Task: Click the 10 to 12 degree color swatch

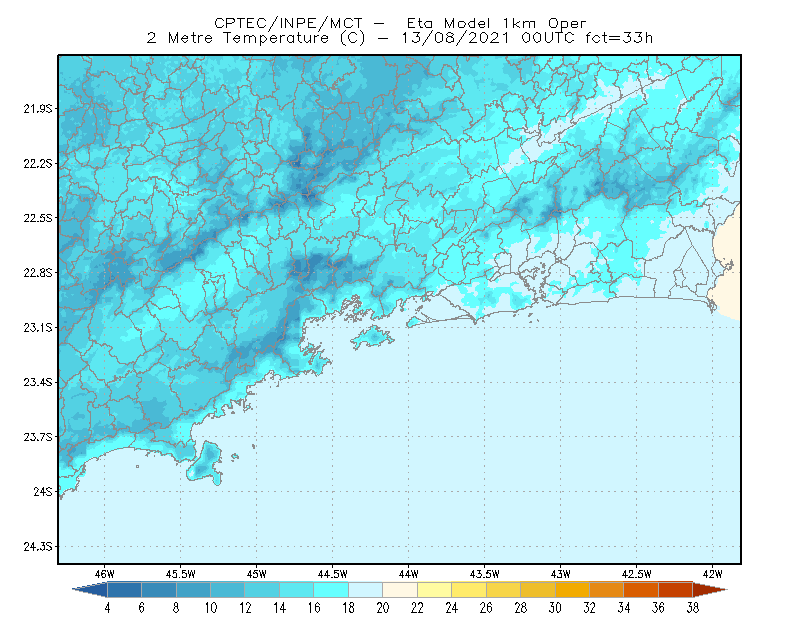Action: [x=228, y=590]
